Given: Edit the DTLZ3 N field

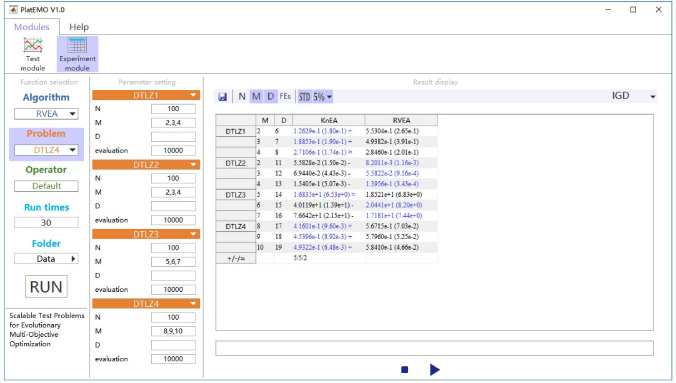Looking at the screenshot, I should pyautogui.click(x=173, y=248).
